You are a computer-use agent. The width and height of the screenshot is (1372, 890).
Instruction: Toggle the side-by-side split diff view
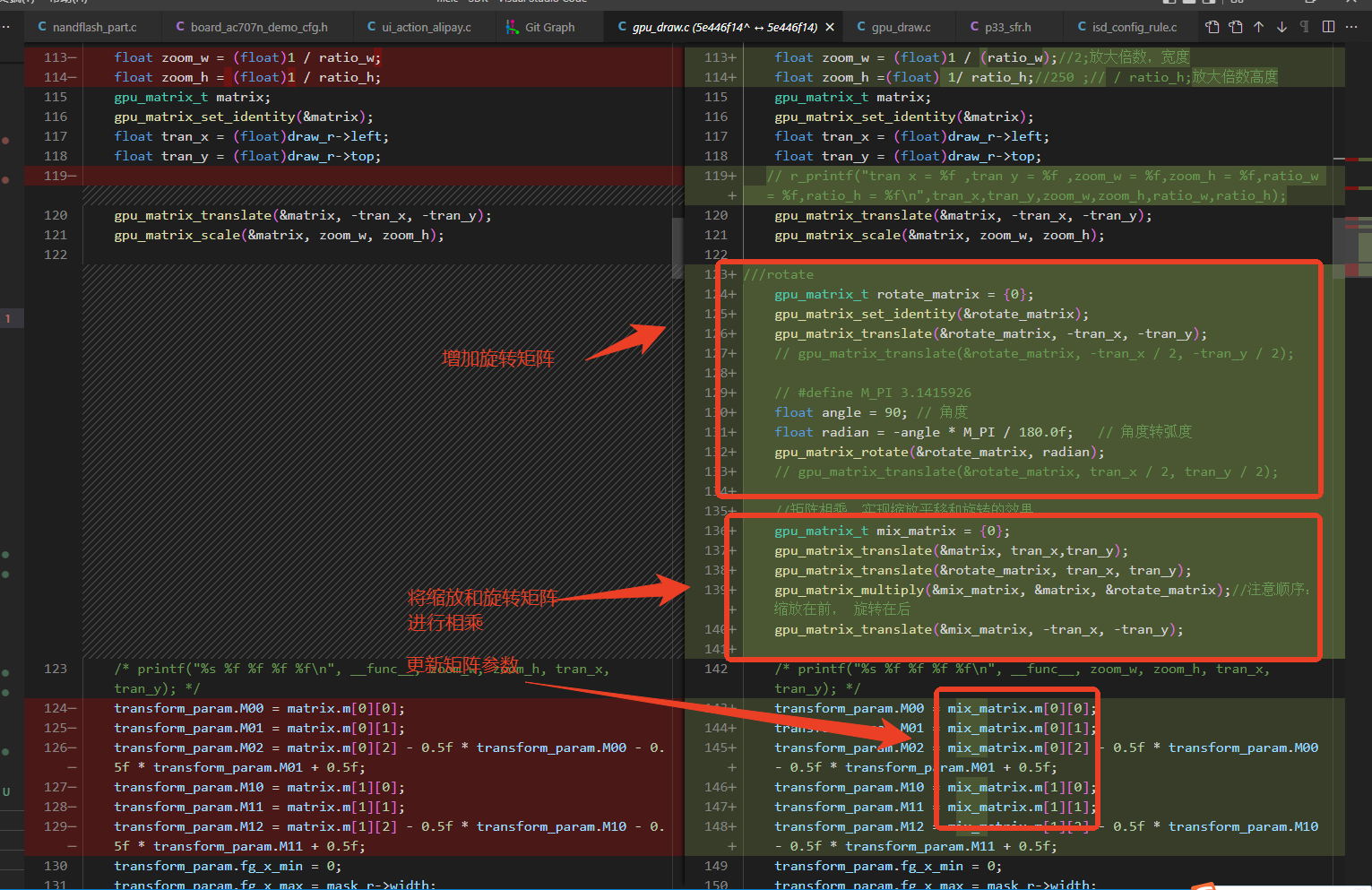pyautogui.click(x=1328, y=27)
